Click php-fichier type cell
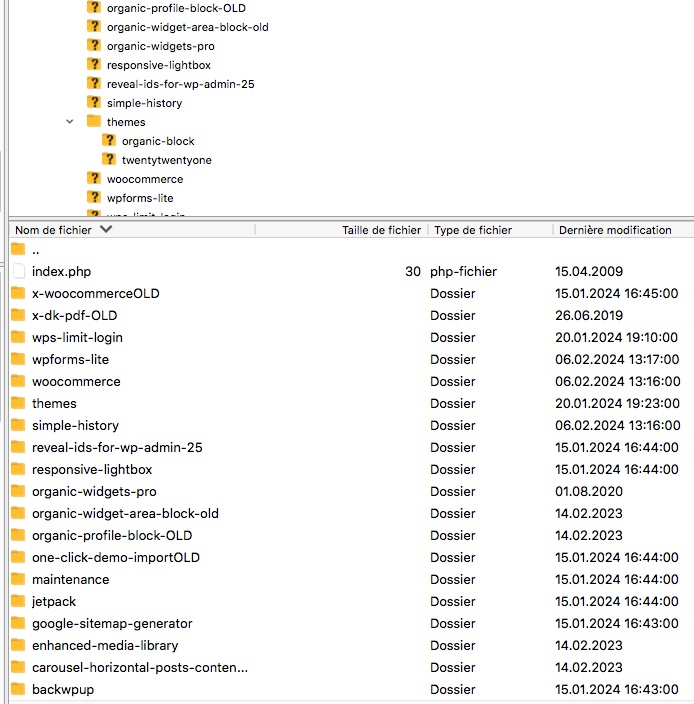The height and width of the screenshot is (704, 694). (463, 272)
